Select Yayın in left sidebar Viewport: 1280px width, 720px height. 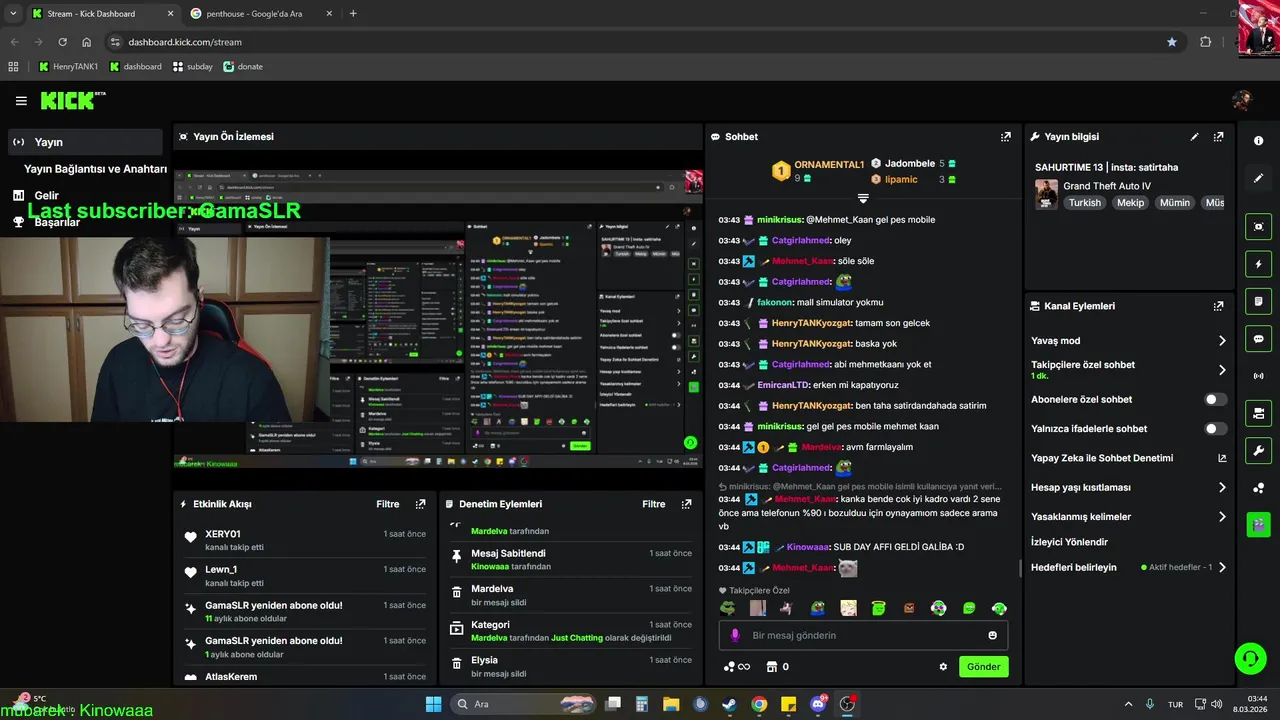84,142
